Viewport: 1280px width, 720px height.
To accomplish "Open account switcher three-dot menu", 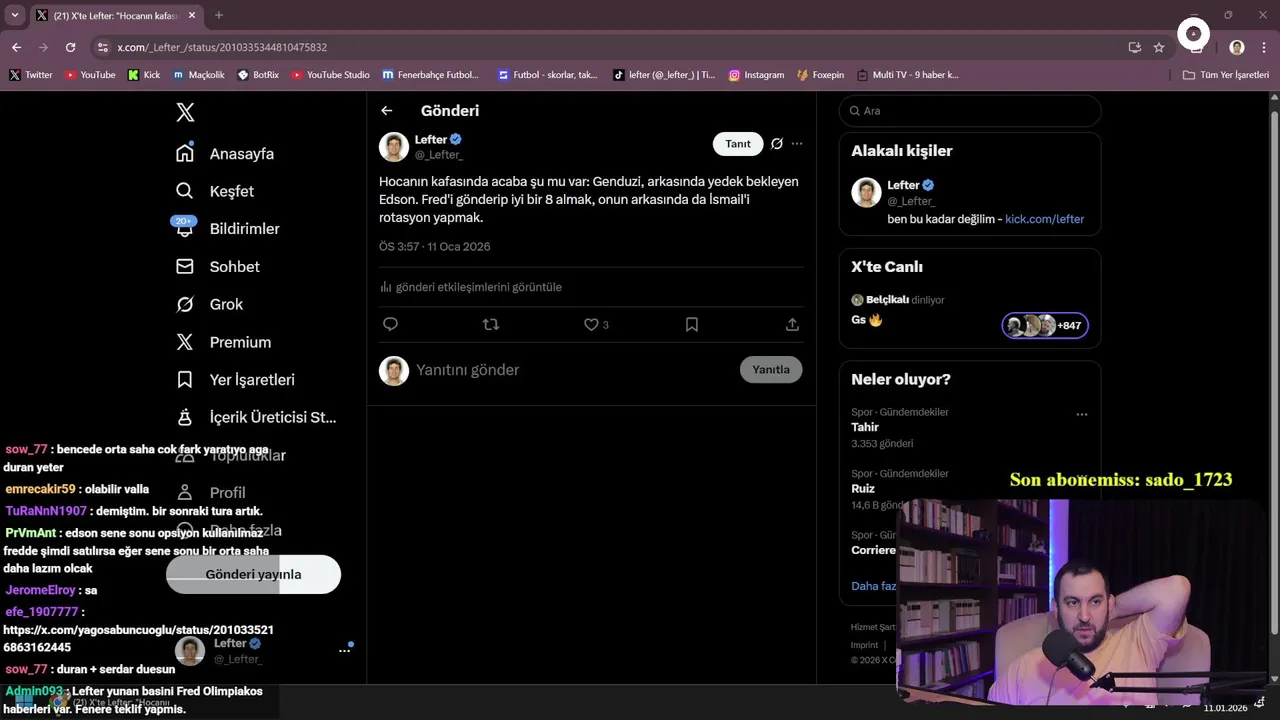I will [344, 650].
